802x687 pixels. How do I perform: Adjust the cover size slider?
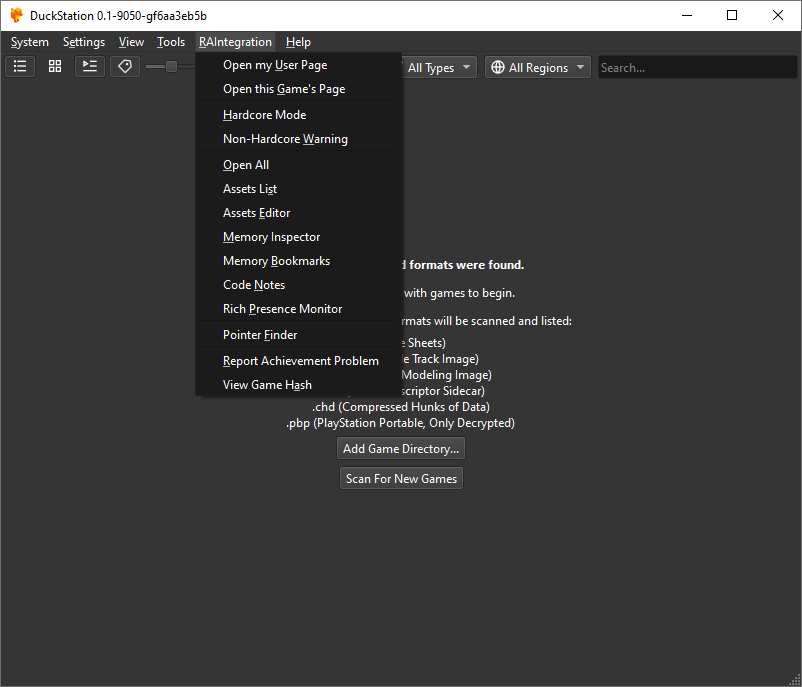170,66
